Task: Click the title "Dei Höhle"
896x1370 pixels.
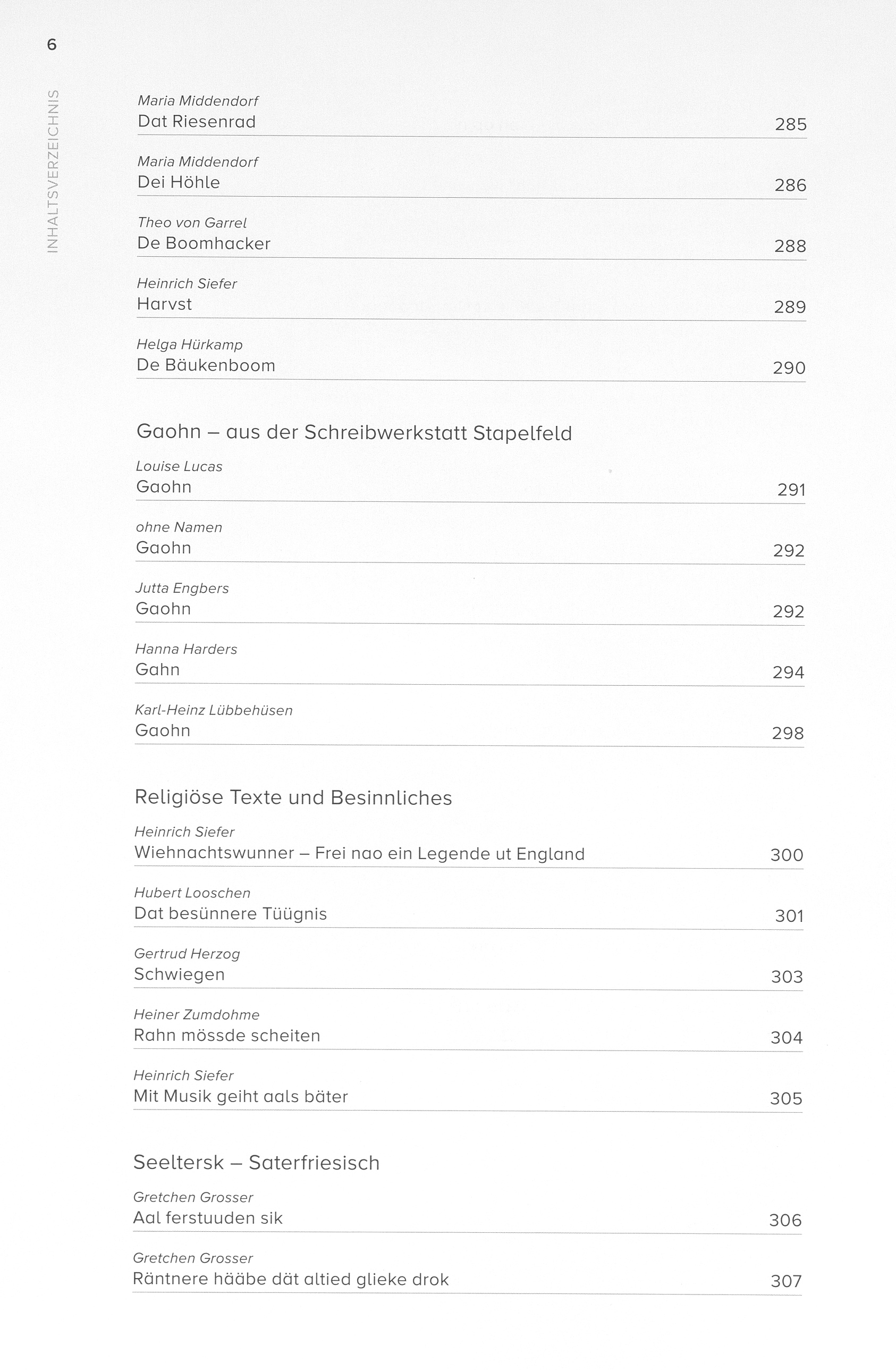Action: [179, 182]
